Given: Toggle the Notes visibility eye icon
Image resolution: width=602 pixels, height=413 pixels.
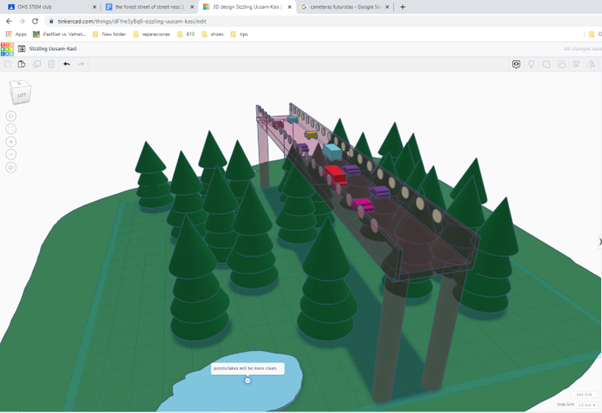Looking at the screenshot, I should point(516,64).
